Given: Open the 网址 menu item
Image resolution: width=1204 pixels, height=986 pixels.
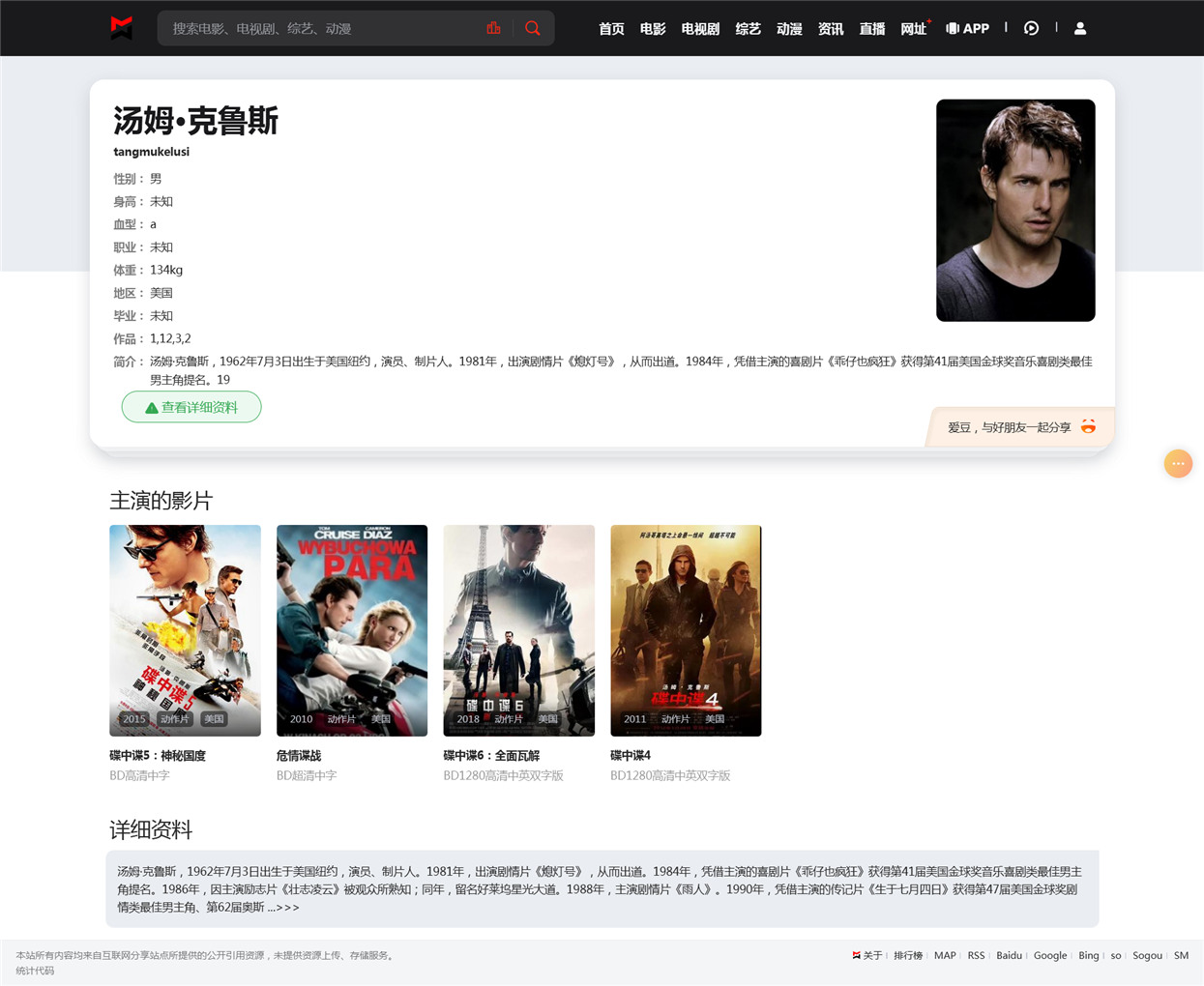Looking at the screenshot, I should click(914, 29).
